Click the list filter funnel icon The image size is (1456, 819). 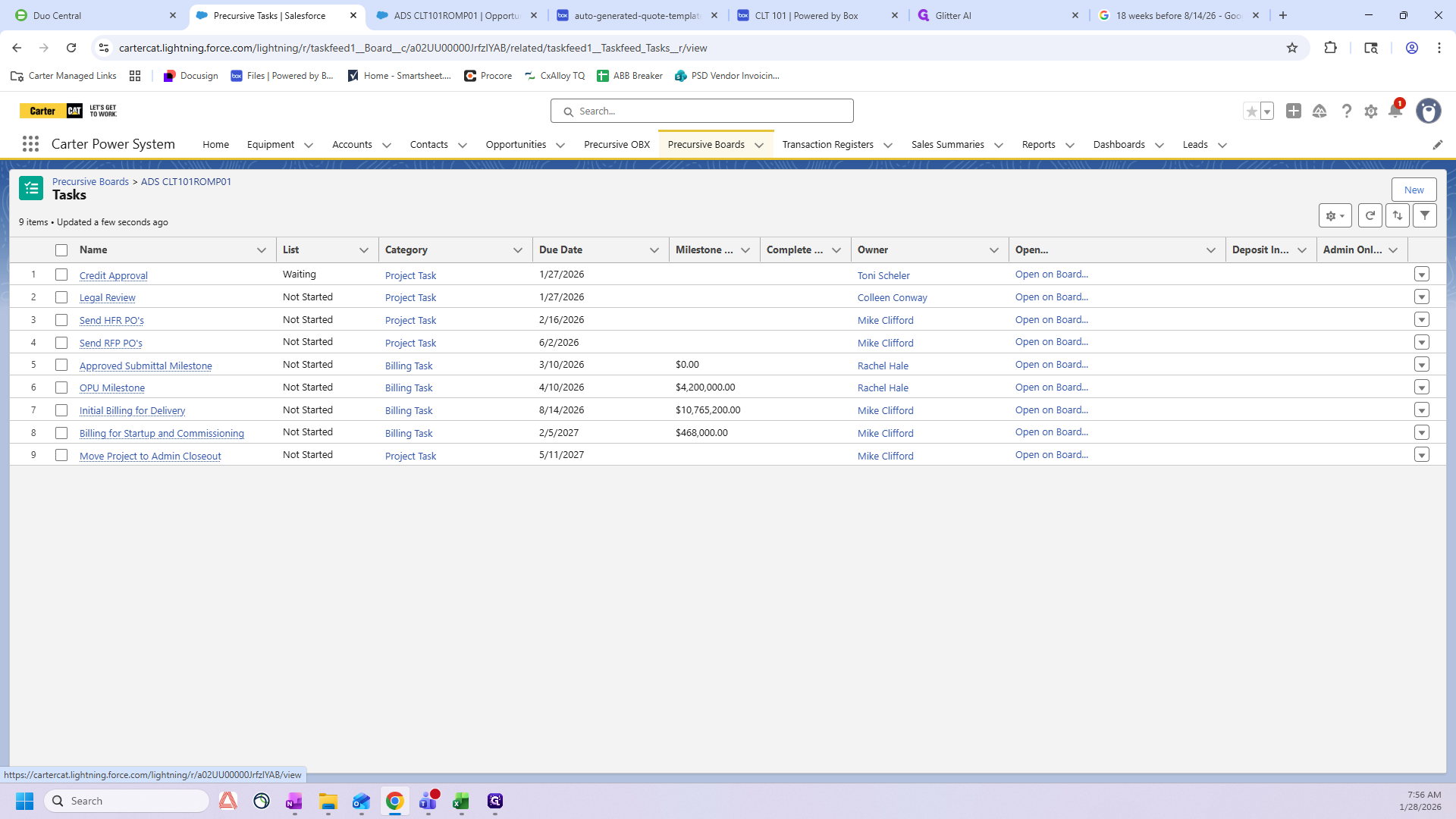1425,215
